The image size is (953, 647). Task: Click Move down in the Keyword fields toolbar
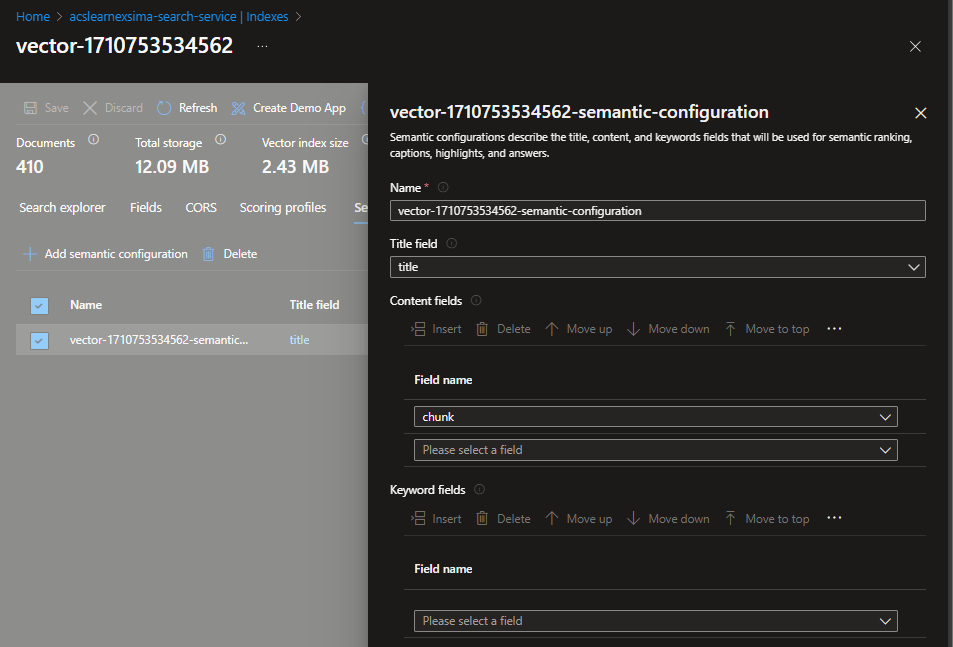tap(668, 519)
